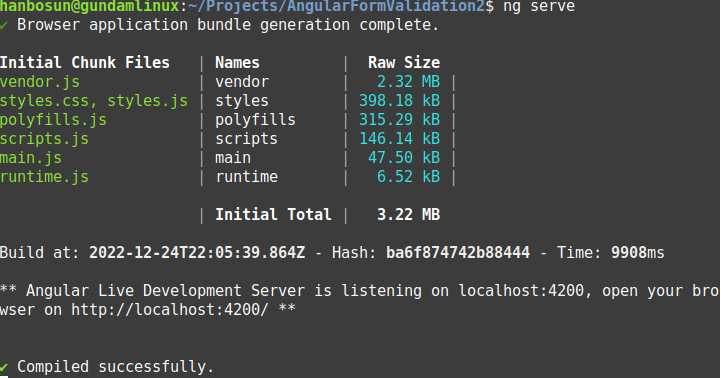This screenshot has height=378, width=721.
Task: Click the 'Names' column header
Action: pos(237,63)
